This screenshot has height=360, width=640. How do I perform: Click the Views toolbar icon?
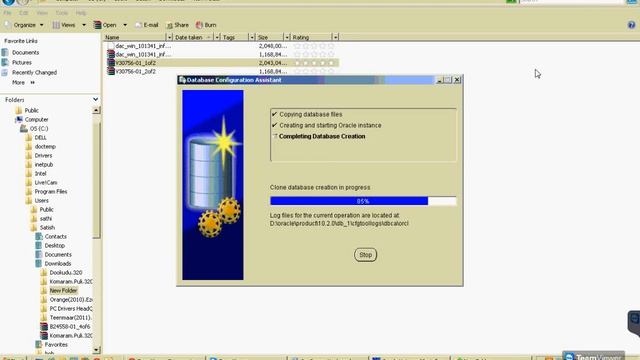[56, 25]
